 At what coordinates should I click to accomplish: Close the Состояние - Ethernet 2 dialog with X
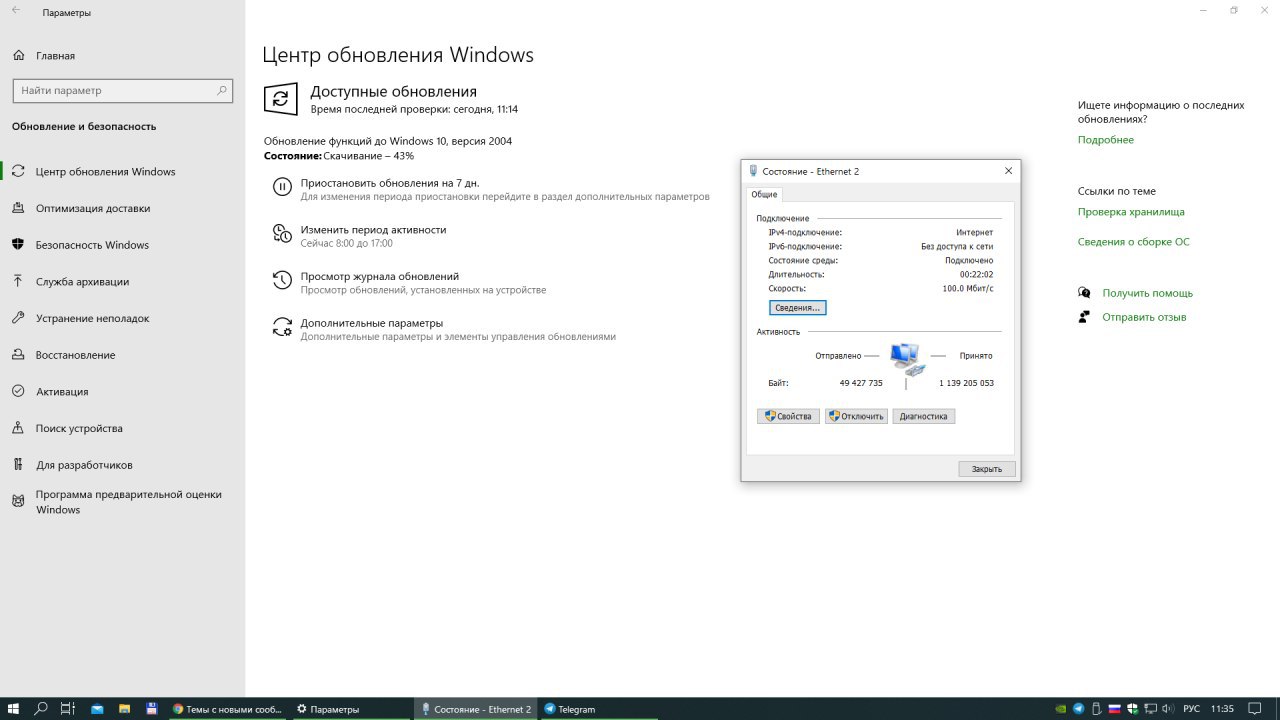pos(1008,171)
